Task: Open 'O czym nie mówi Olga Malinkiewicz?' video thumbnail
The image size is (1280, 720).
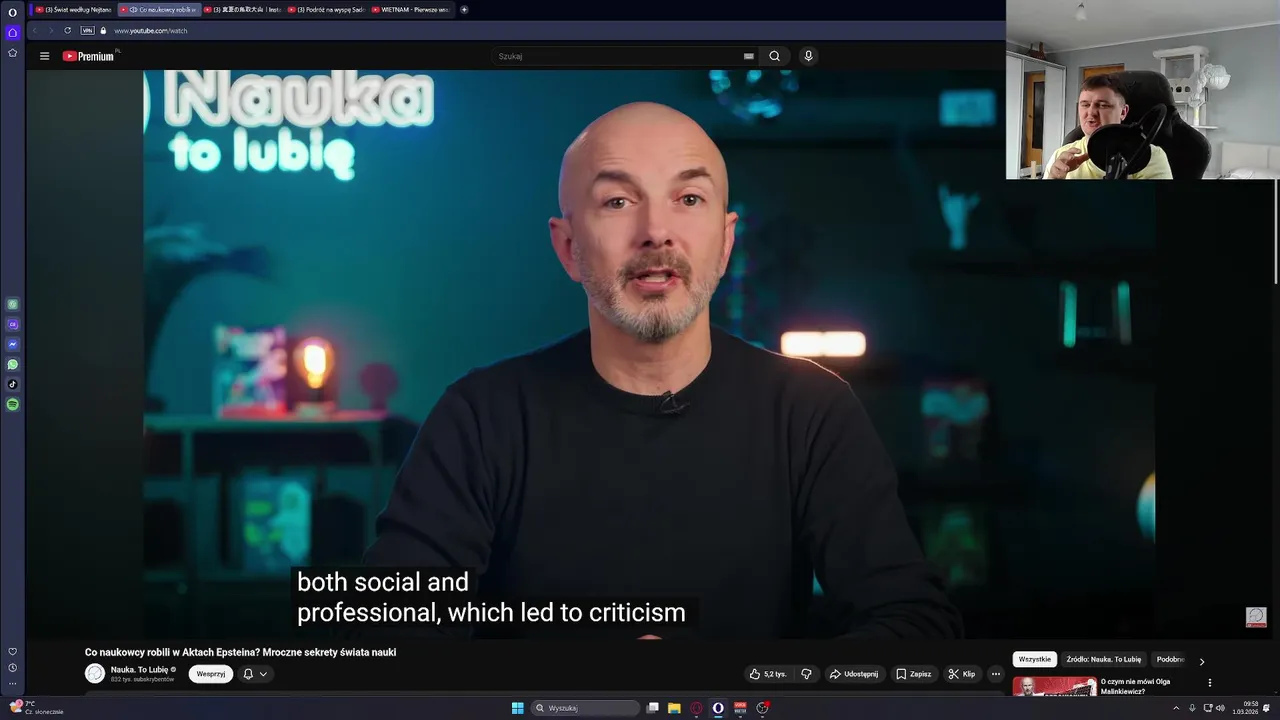Action: pos(1055,687)
